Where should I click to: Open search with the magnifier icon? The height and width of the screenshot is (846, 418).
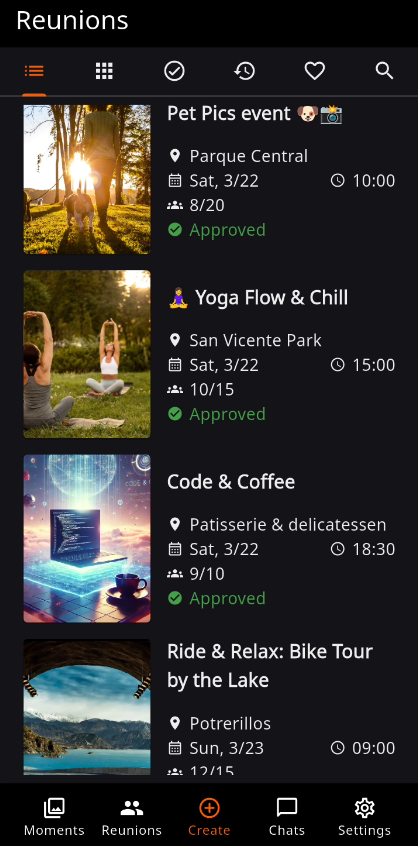click(384, 71)
